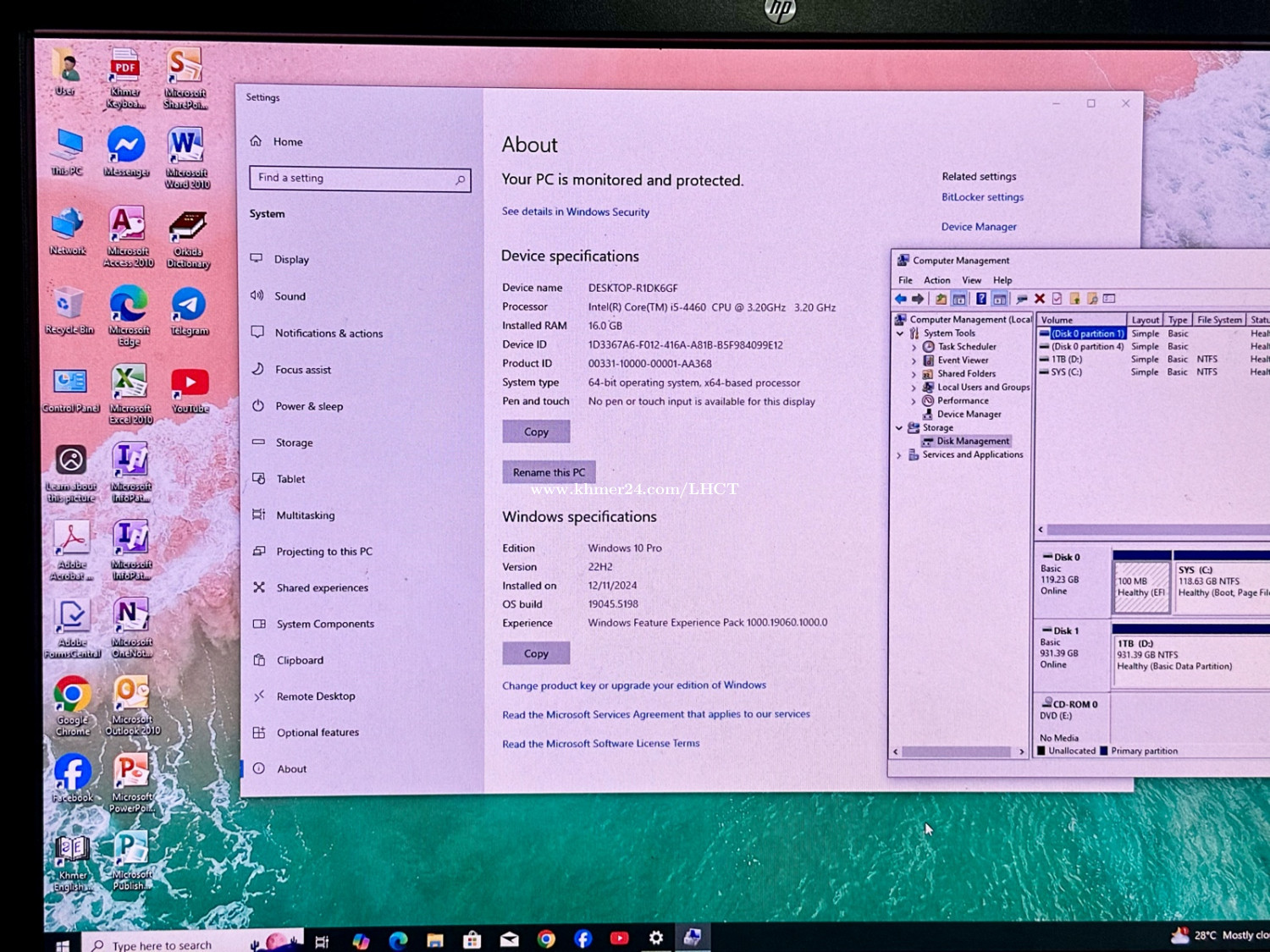
Task: Open Remote Desktop settings
Action: (x=316, y=696)
